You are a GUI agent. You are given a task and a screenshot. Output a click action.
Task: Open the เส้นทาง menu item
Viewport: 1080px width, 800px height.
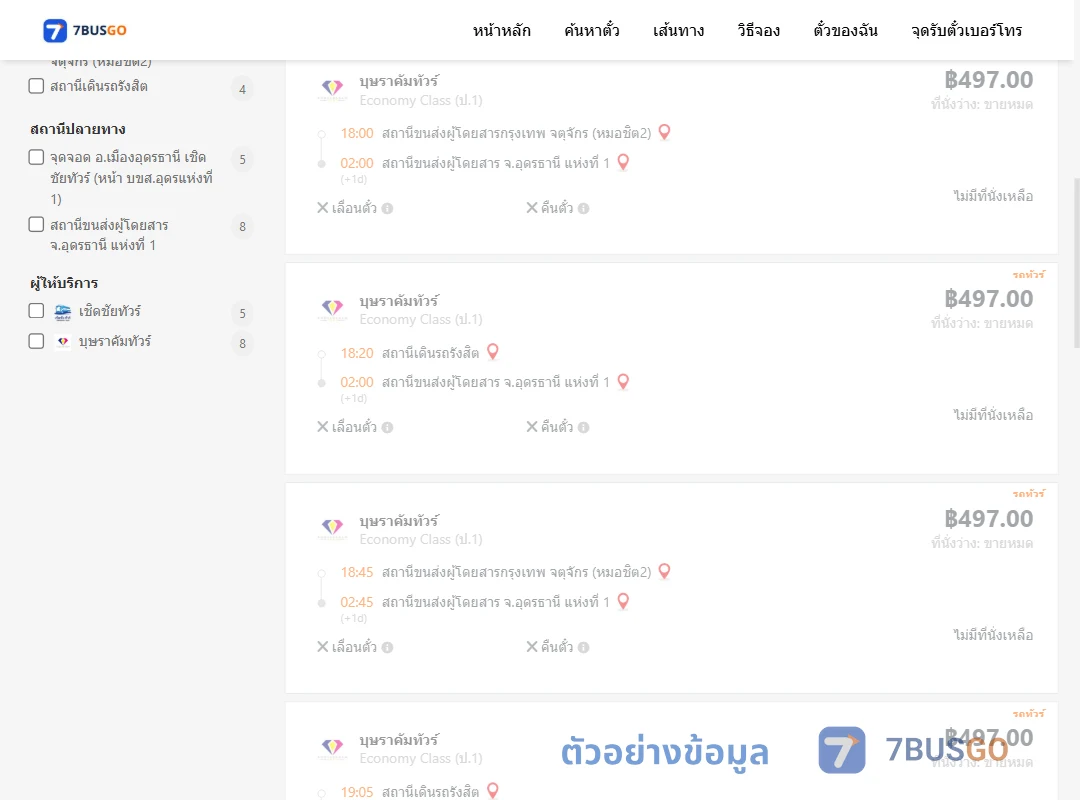click(x=678, y=30)
